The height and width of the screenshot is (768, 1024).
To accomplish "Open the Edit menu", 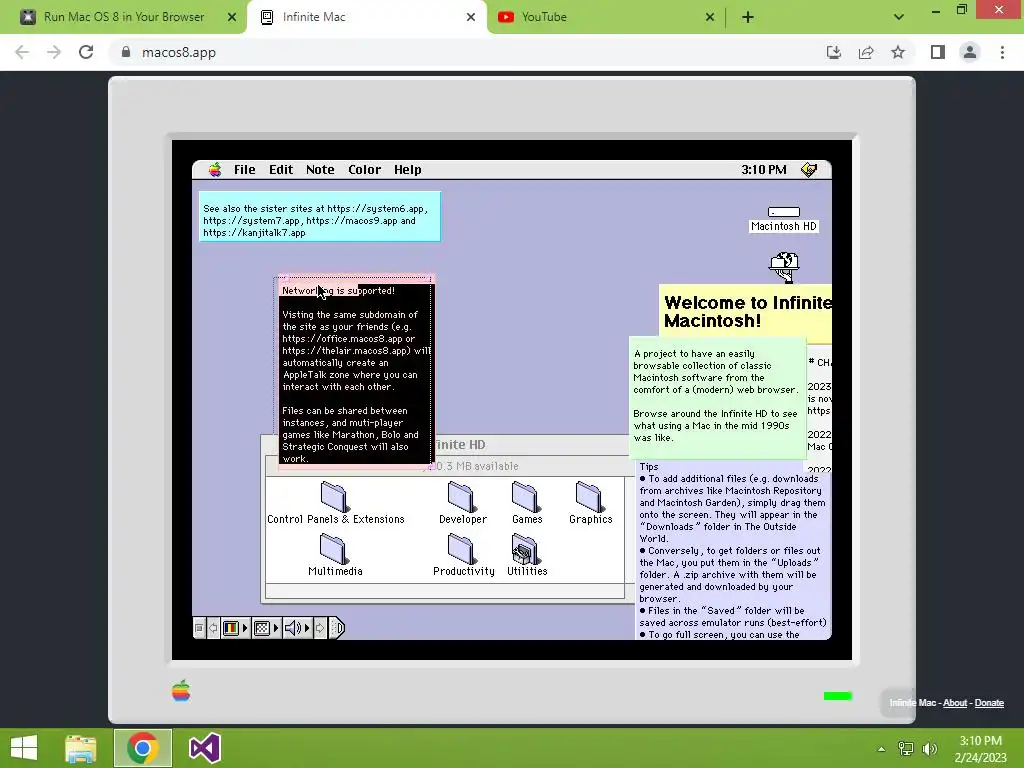I will click(x=281, y=170).
